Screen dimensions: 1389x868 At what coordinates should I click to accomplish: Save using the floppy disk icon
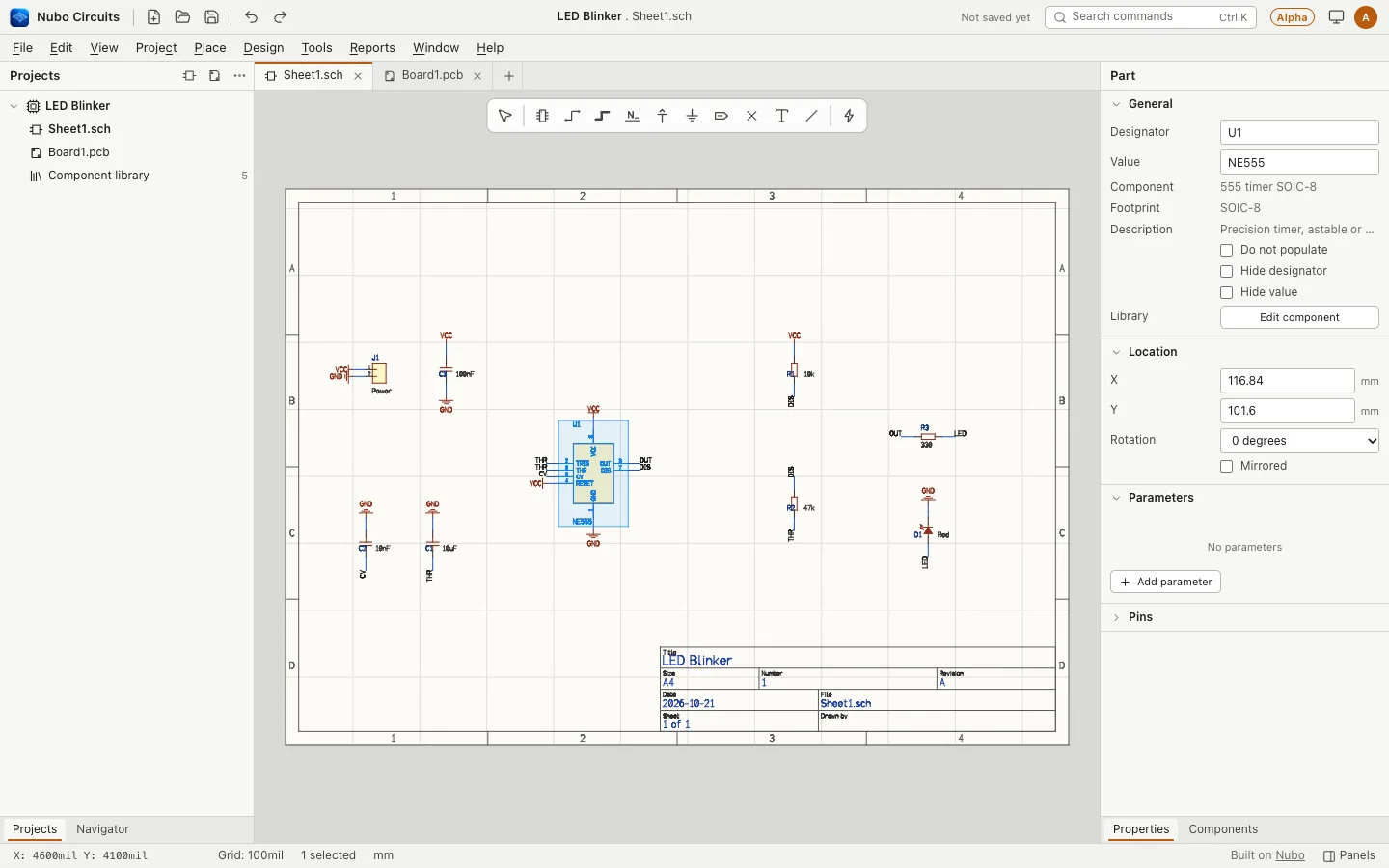[211, 17]
